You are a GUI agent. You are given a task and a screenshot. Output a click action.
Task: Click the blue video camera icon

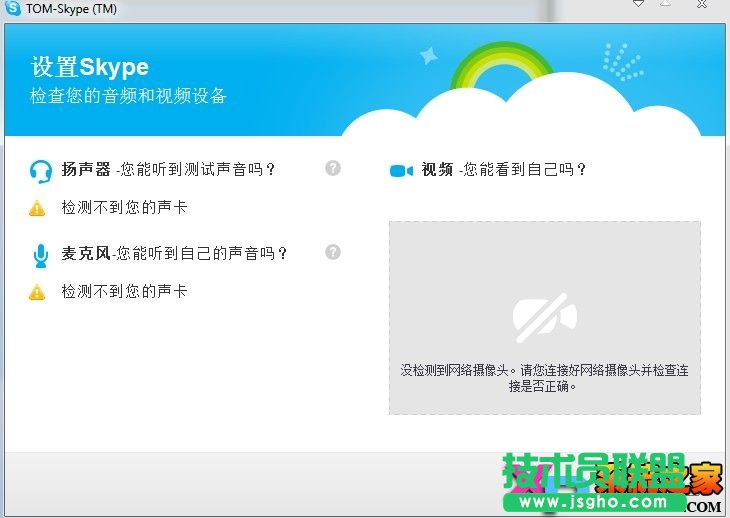point(401,171)
